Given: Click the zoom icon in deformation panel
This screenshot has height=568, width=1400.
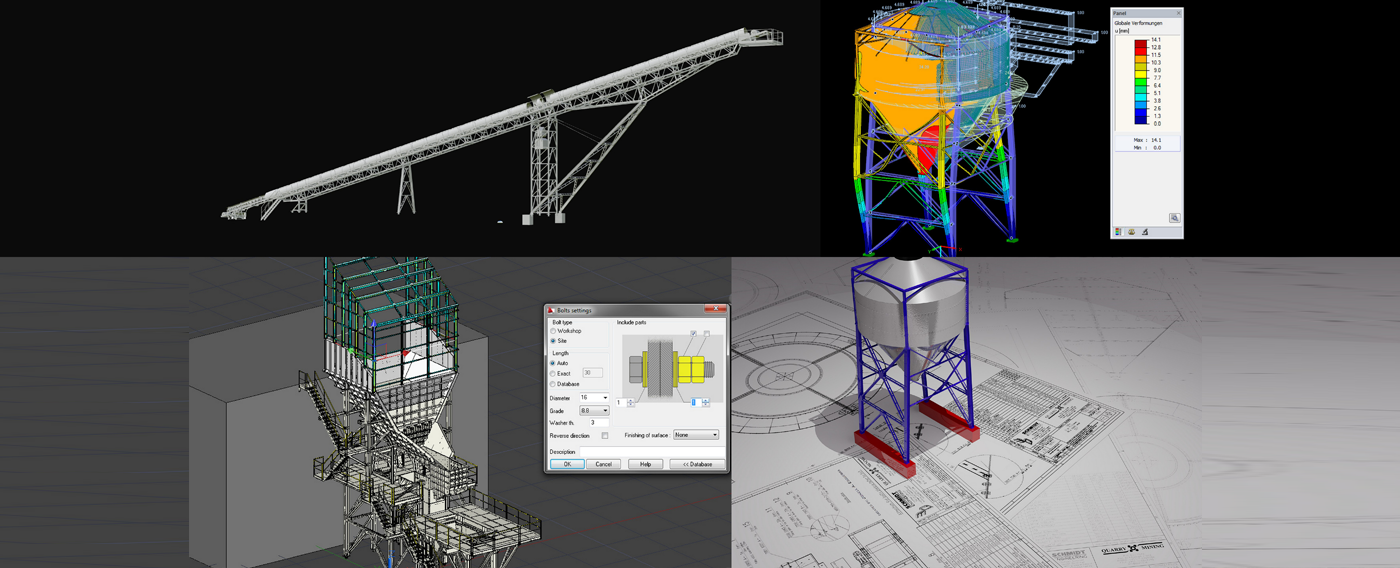Looking at the screenshot, I should click(1174, 218).
